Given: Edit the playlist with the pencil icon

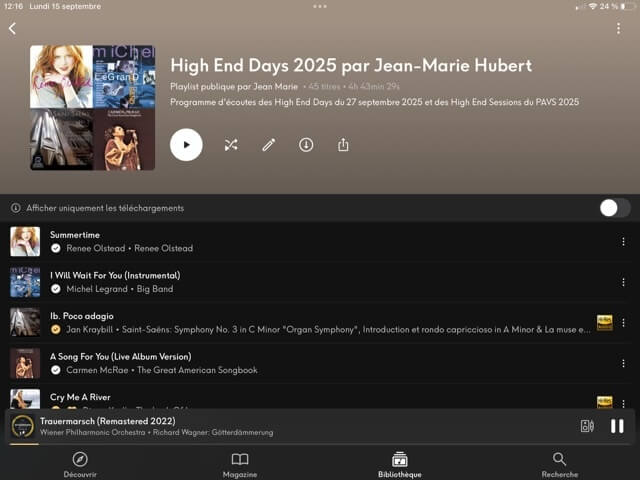Looking at the screenshot, I should pyautogui.click(x=269, y=144).
